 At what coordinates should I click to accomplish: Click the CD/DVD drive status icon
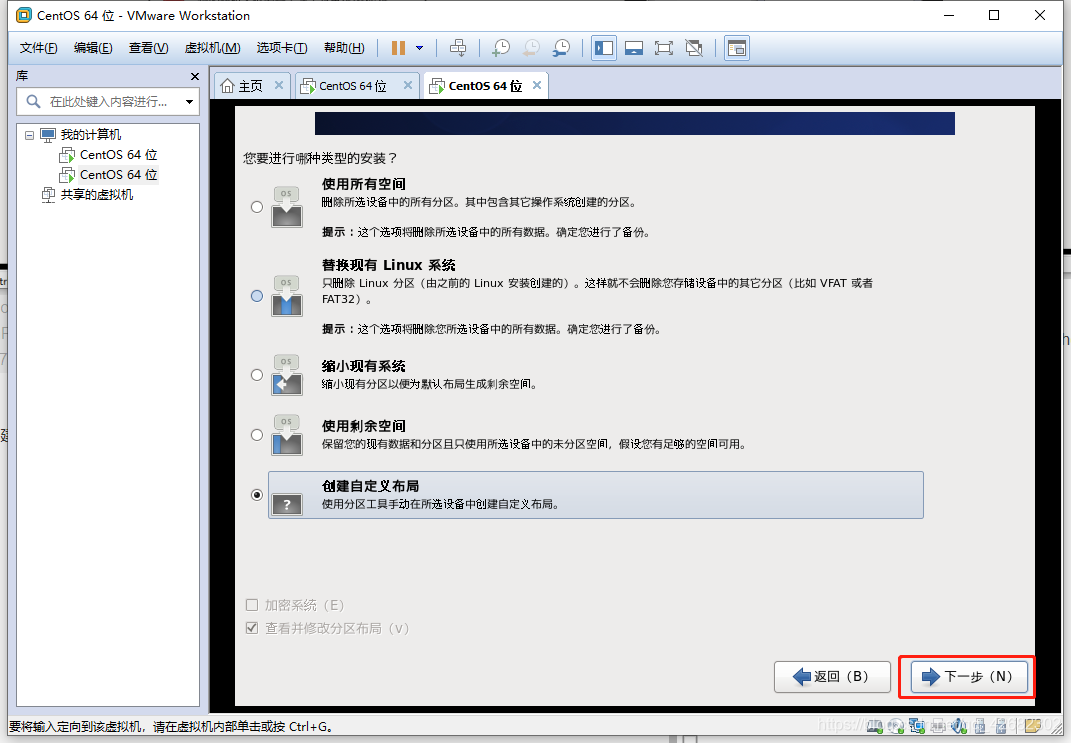pyautogui.click(x=896, y=726)
